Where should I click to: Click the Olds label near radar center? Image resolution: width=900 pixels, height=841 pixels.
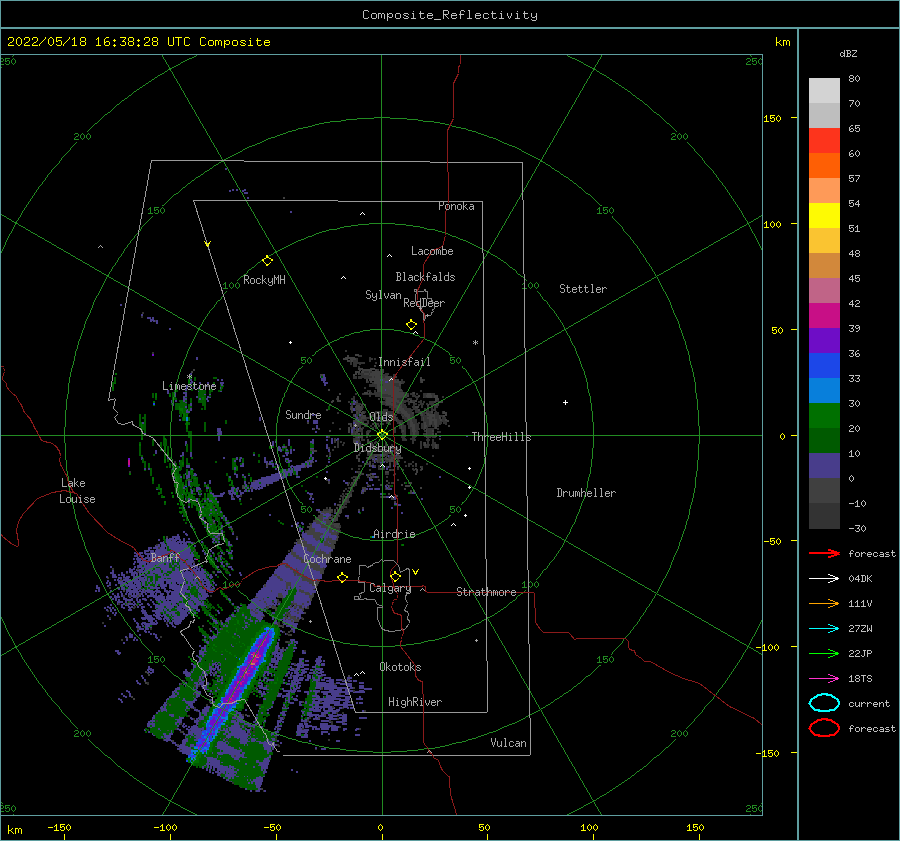[381, 417]
